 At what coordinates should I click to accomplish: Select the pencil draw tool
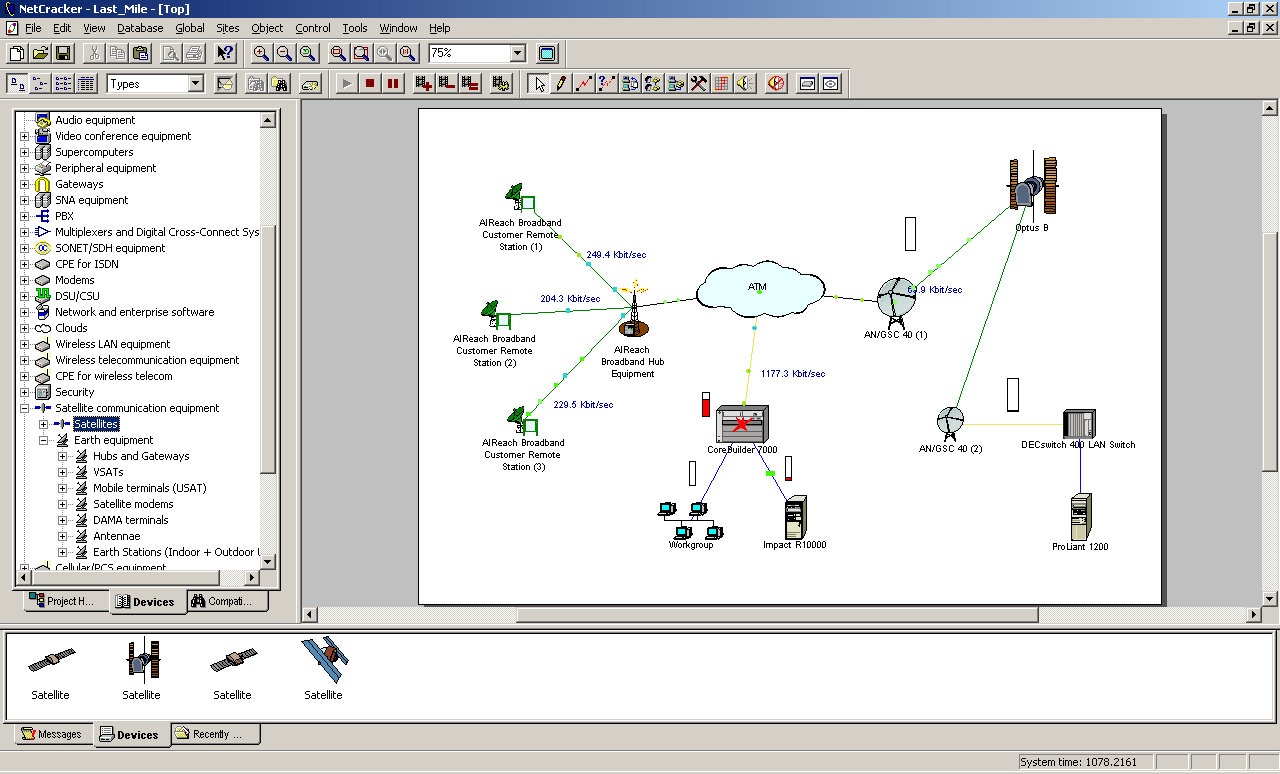[562, 84]
